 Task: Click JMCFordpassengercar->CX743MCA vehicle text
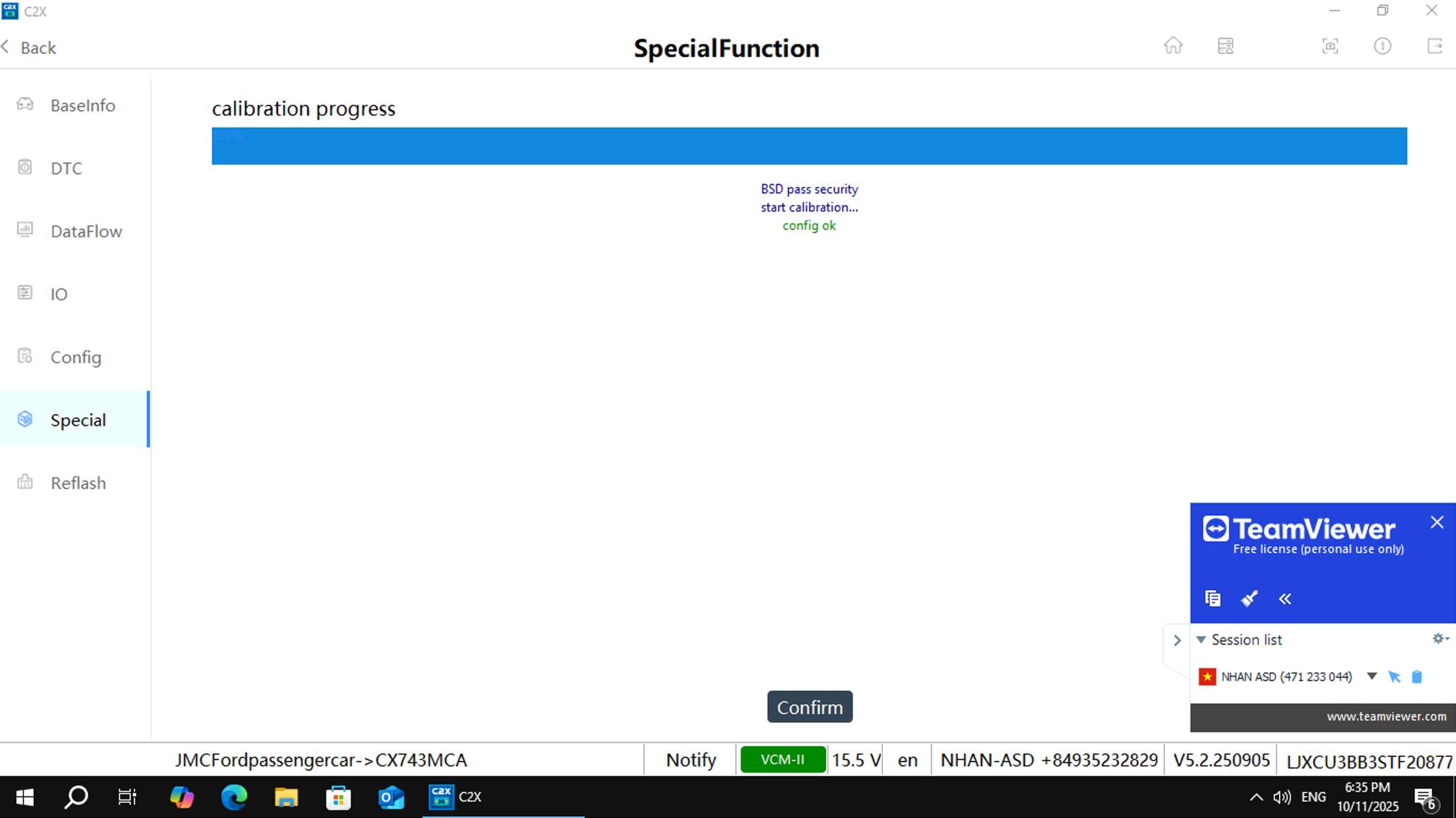point(321,760)
